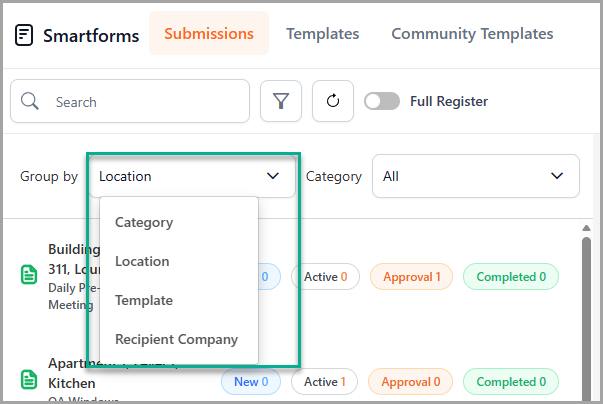Click the refresh icon button

click(333, 101)
